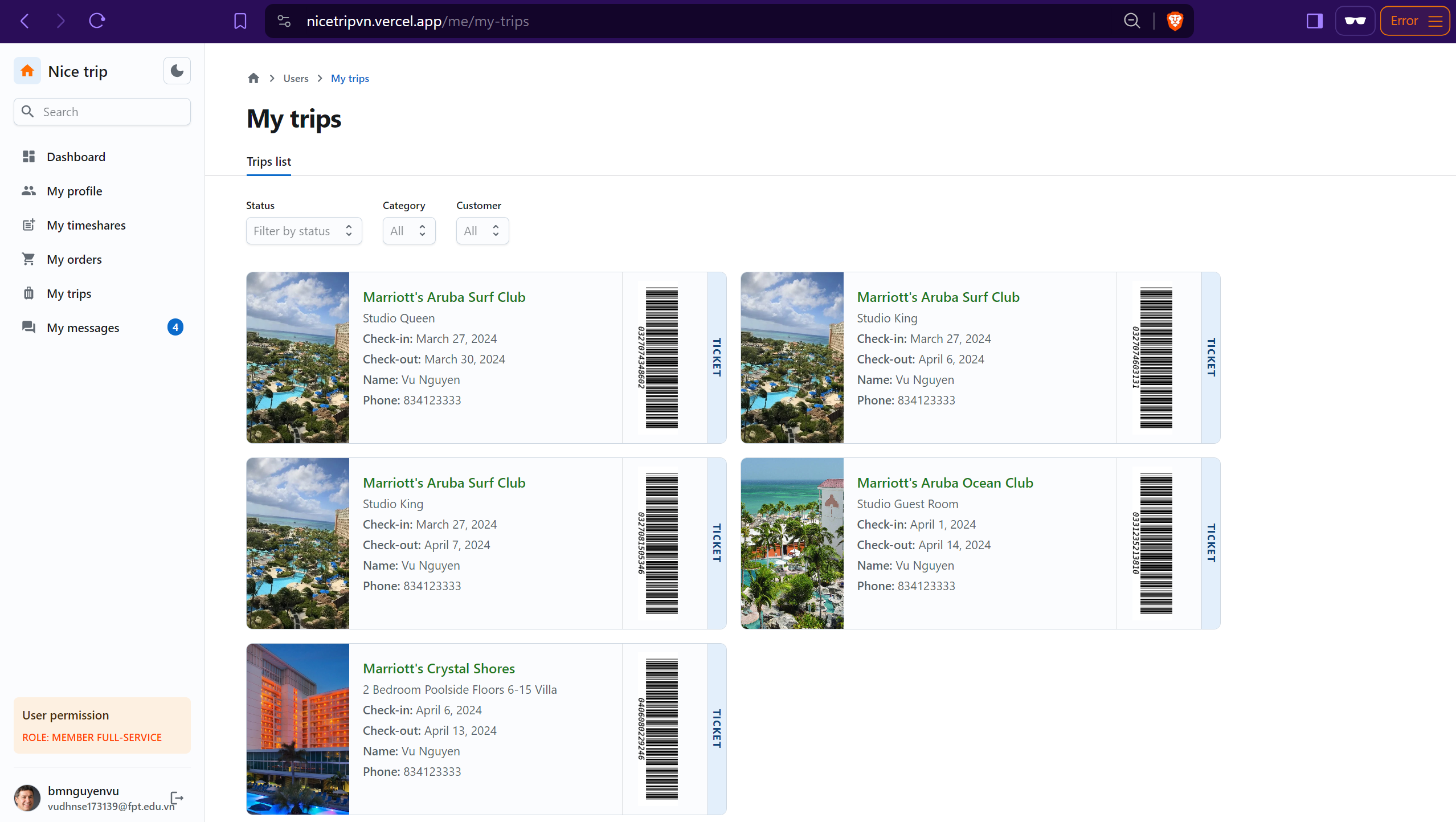Image resolution: width=1456 pixels, height=822 pixels.
Task: Open site settings icon in address bar
Action: [284, 21]
